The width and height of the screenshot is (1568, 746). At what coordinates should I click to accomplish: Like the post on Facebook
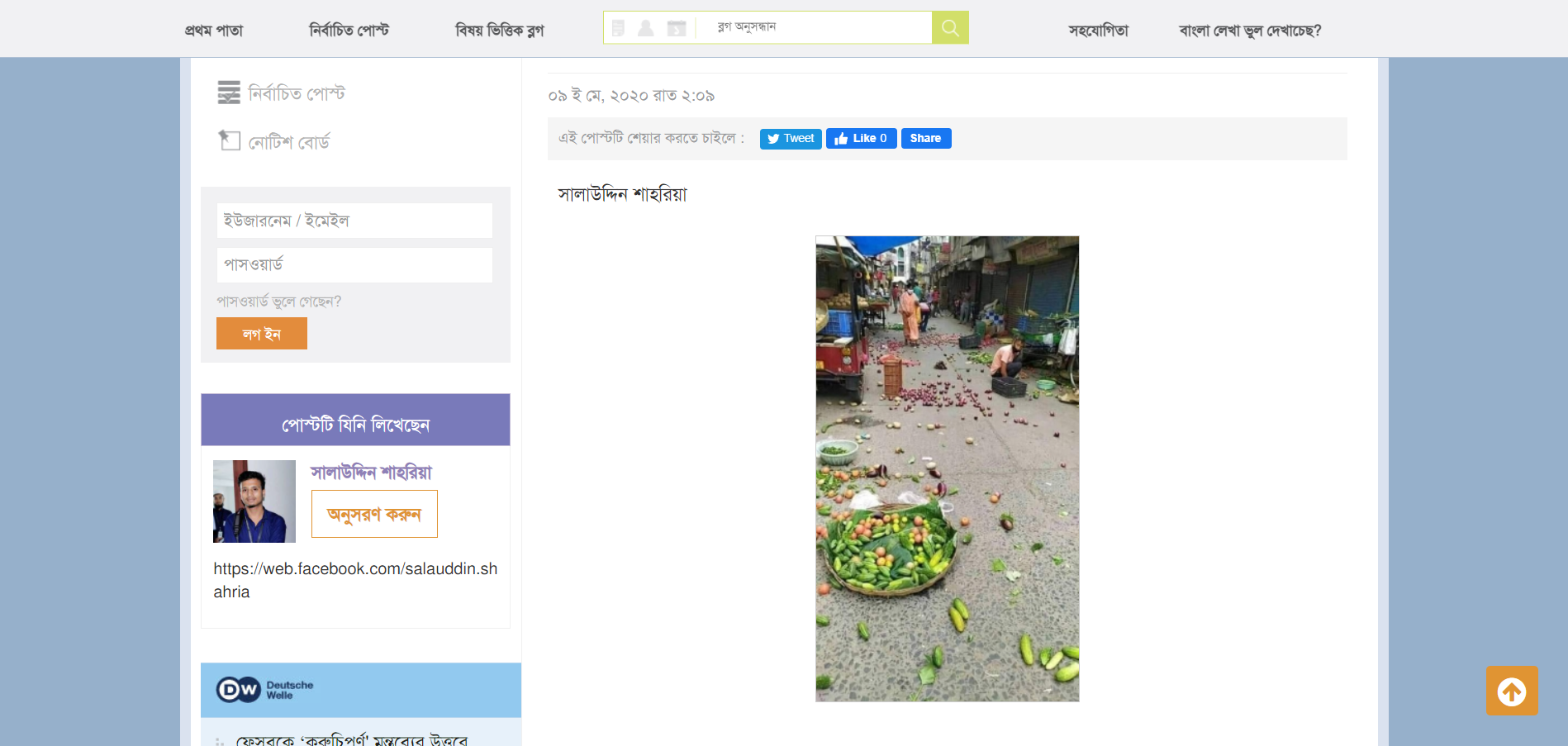pyautogui.click(x=861, y=139)
